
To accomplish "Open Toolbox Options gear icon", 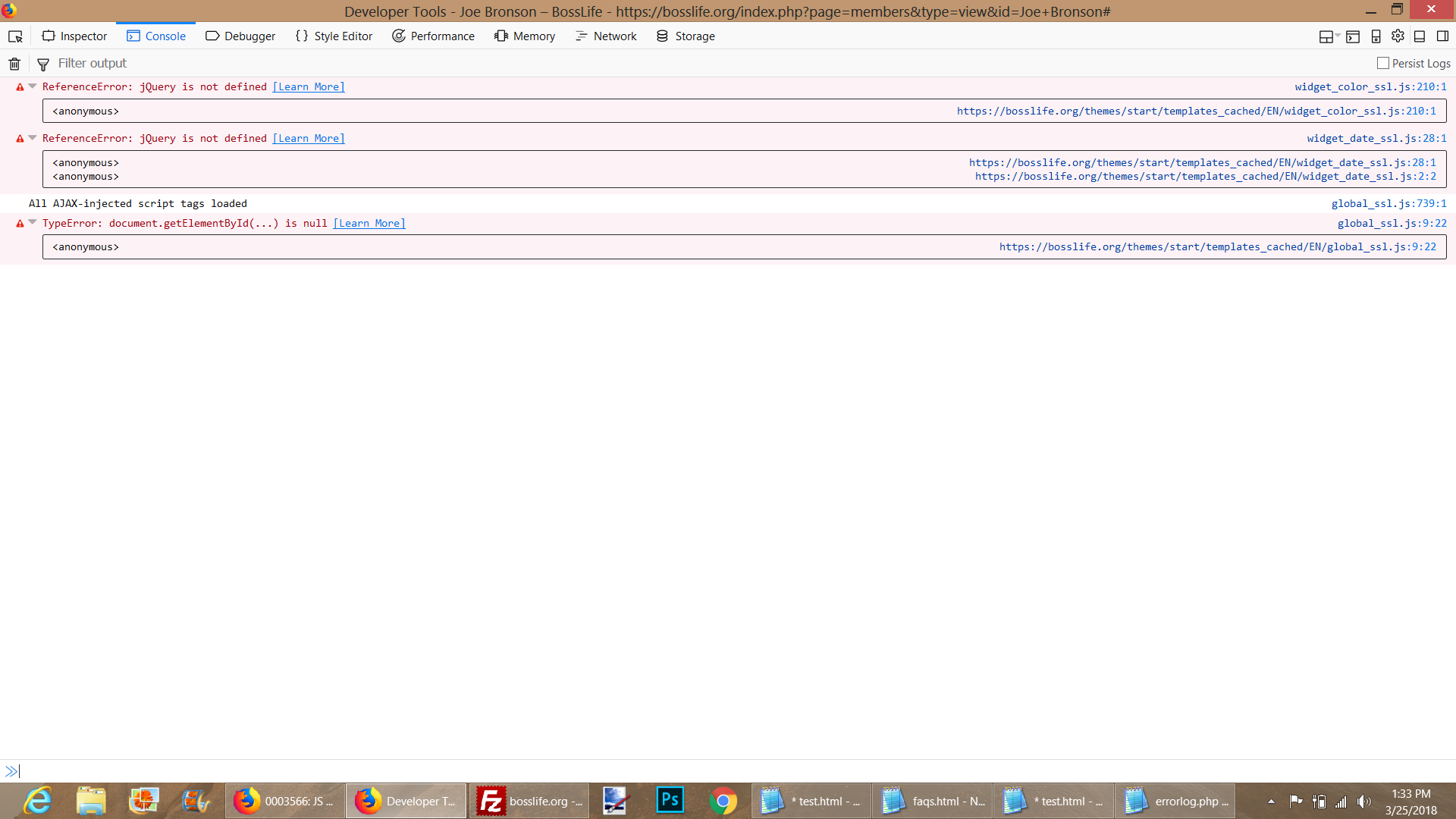I will click(x=1398, y=36).
